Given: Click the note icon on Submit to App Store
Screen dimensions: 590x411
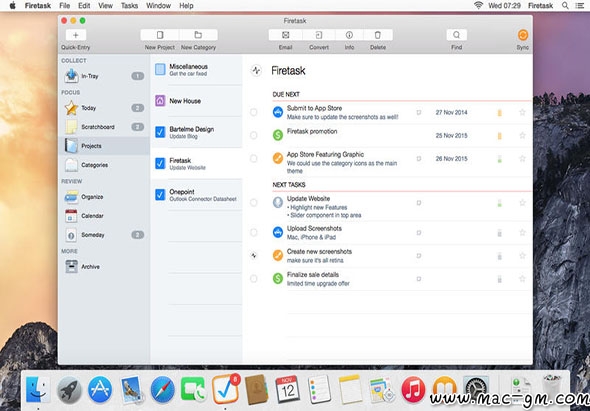Looking at the screenshot, I should [x=418, y=112].
